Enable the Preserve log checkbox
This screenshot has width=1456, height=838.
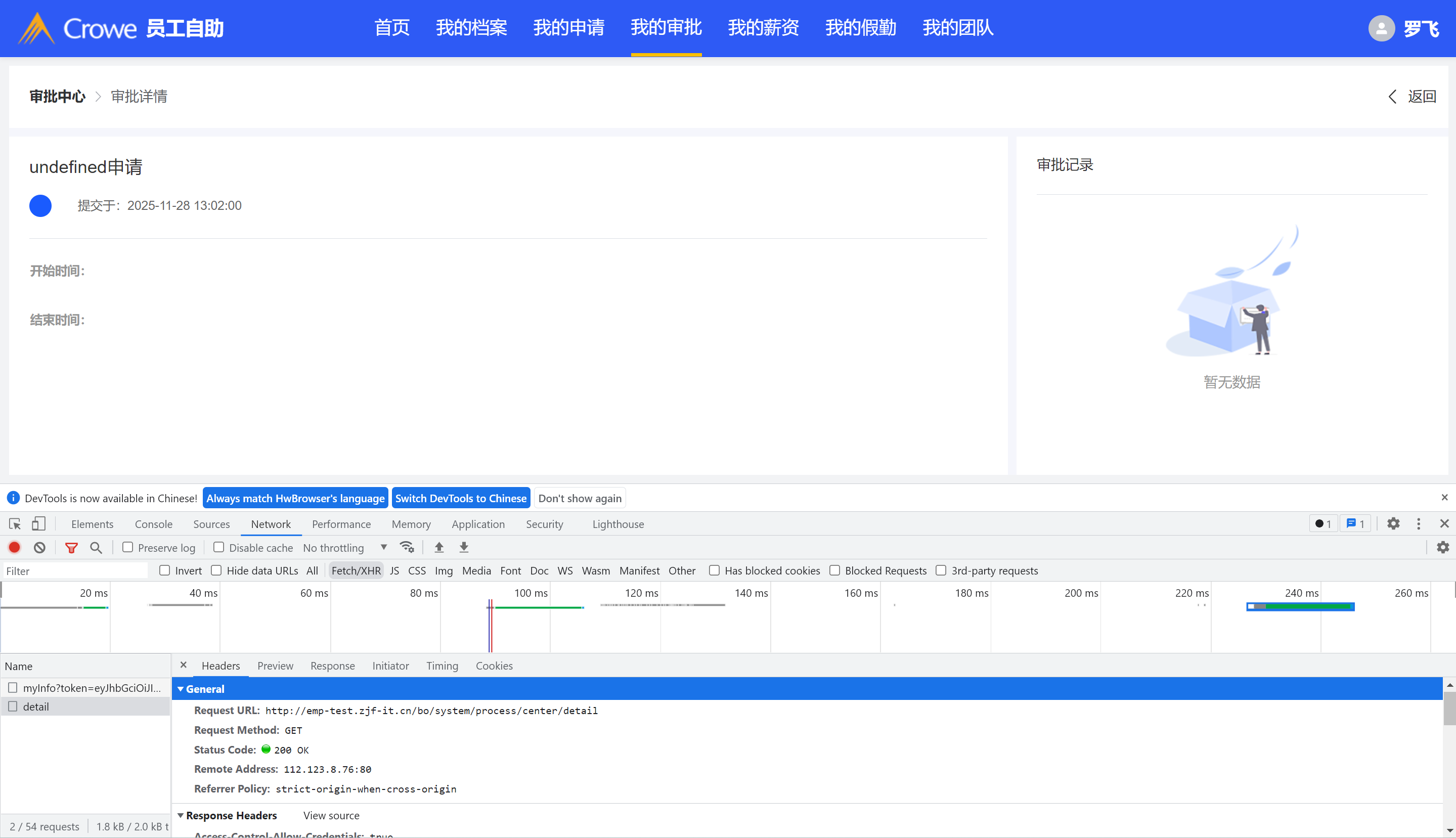pos(128,547)
